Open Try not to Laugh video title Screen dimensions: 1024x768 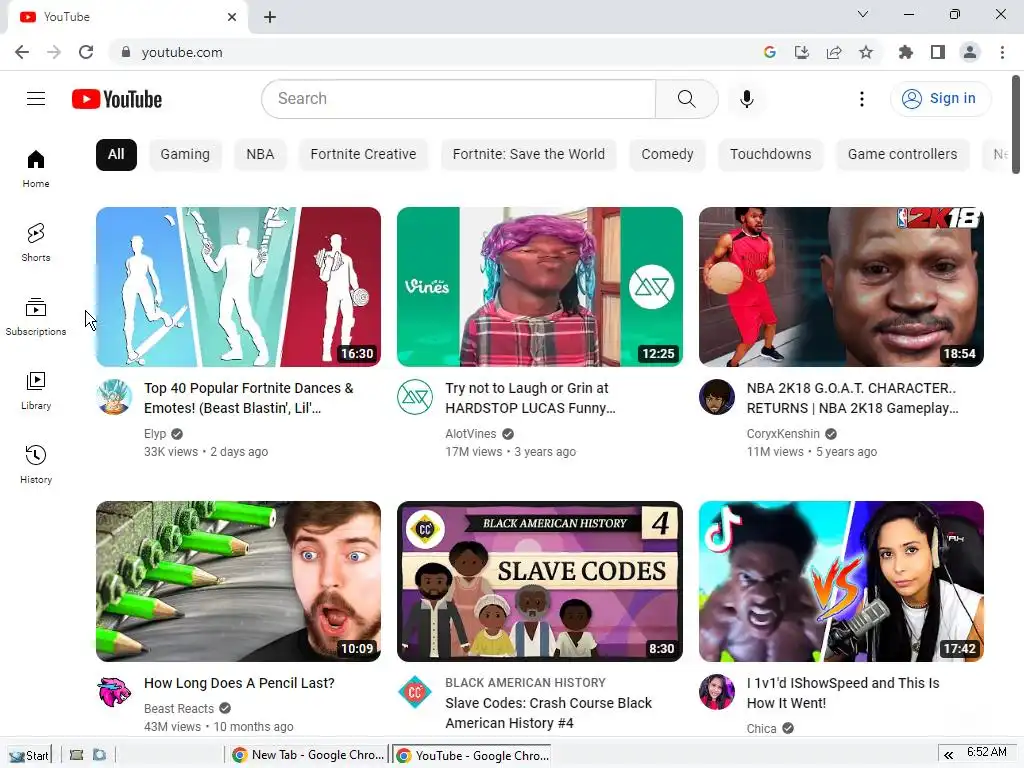click(530, 398)
